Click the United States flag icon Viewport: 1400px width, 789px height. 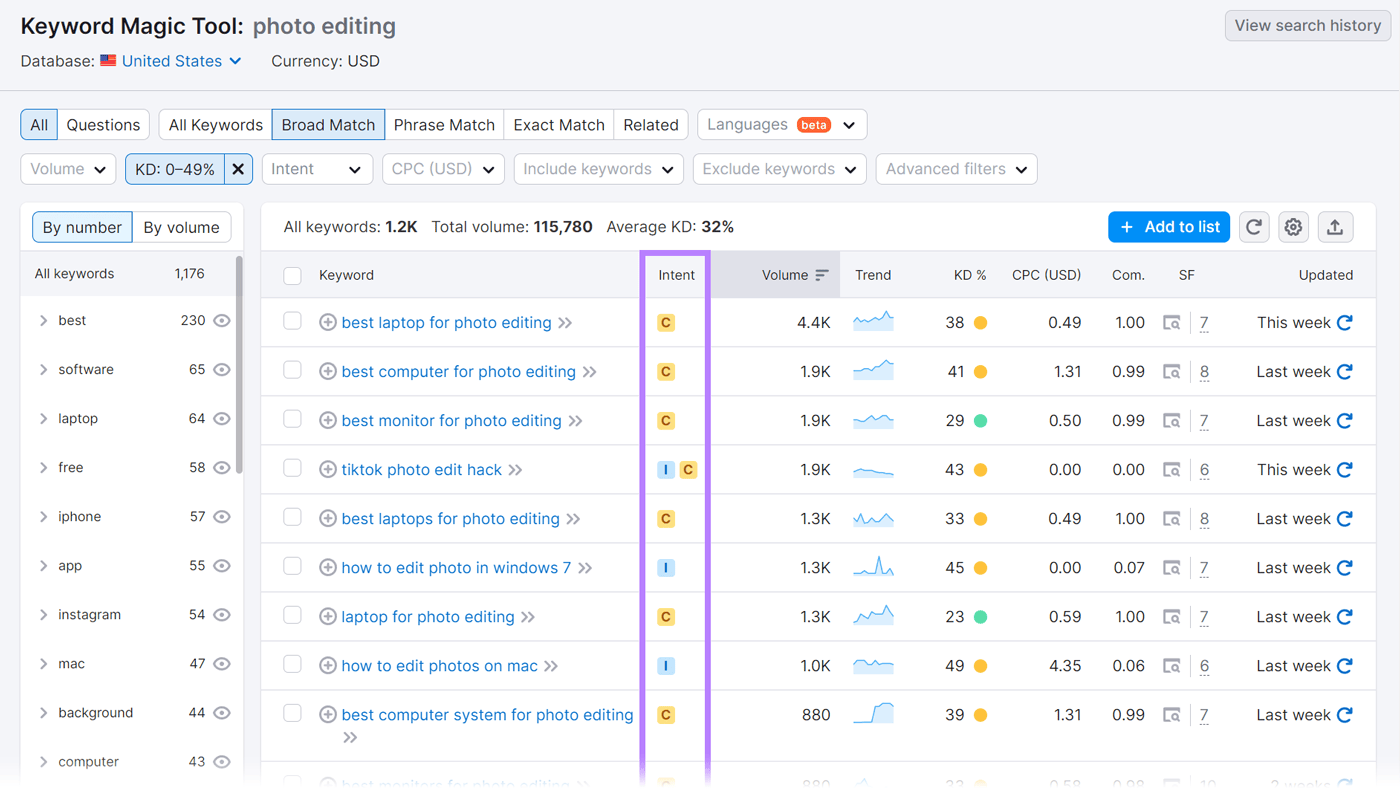coord(107,60)
